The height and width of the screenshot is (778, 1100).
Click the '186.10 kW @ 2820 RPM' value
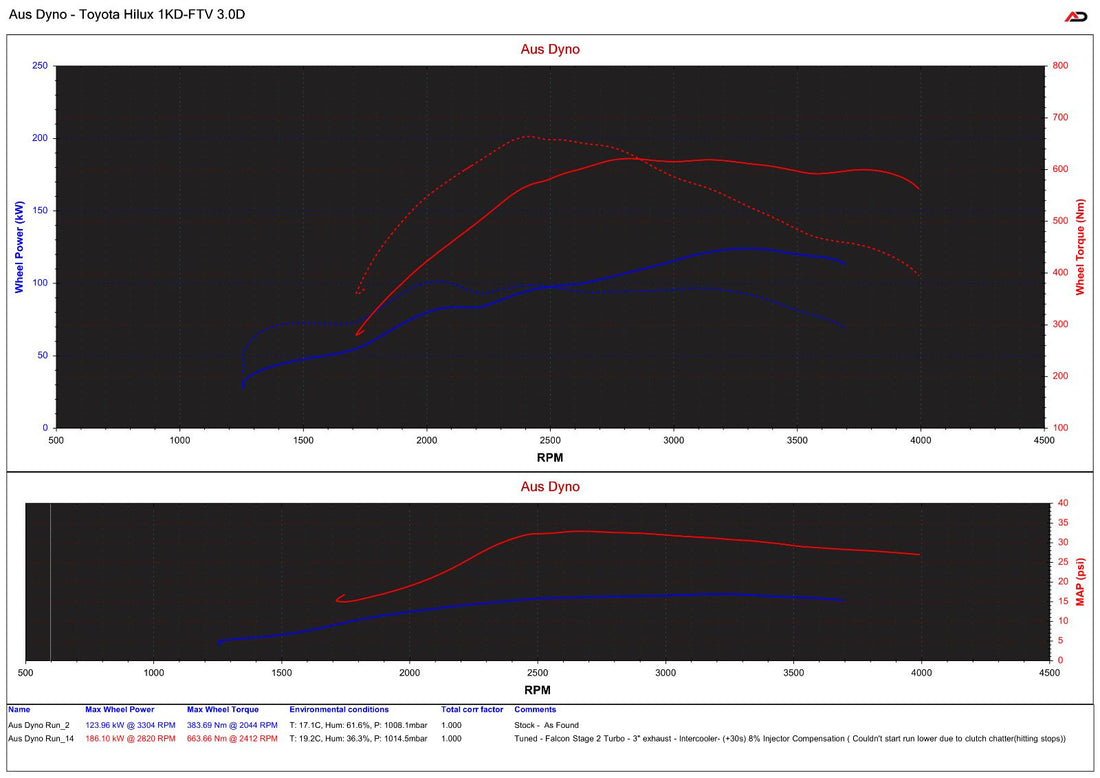pos(130,738)
